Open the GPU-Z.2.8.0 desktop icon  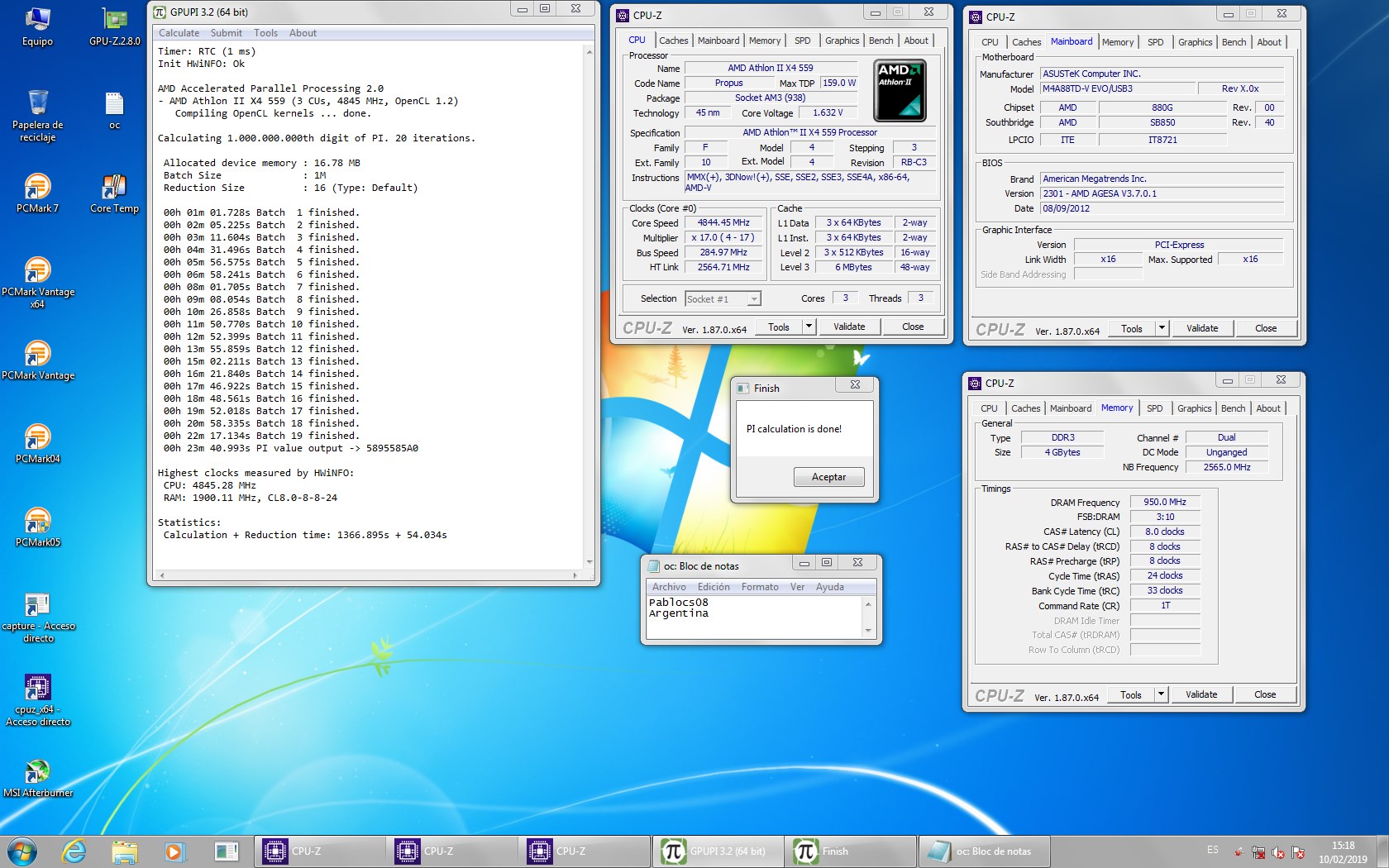(x=114, y=26)
